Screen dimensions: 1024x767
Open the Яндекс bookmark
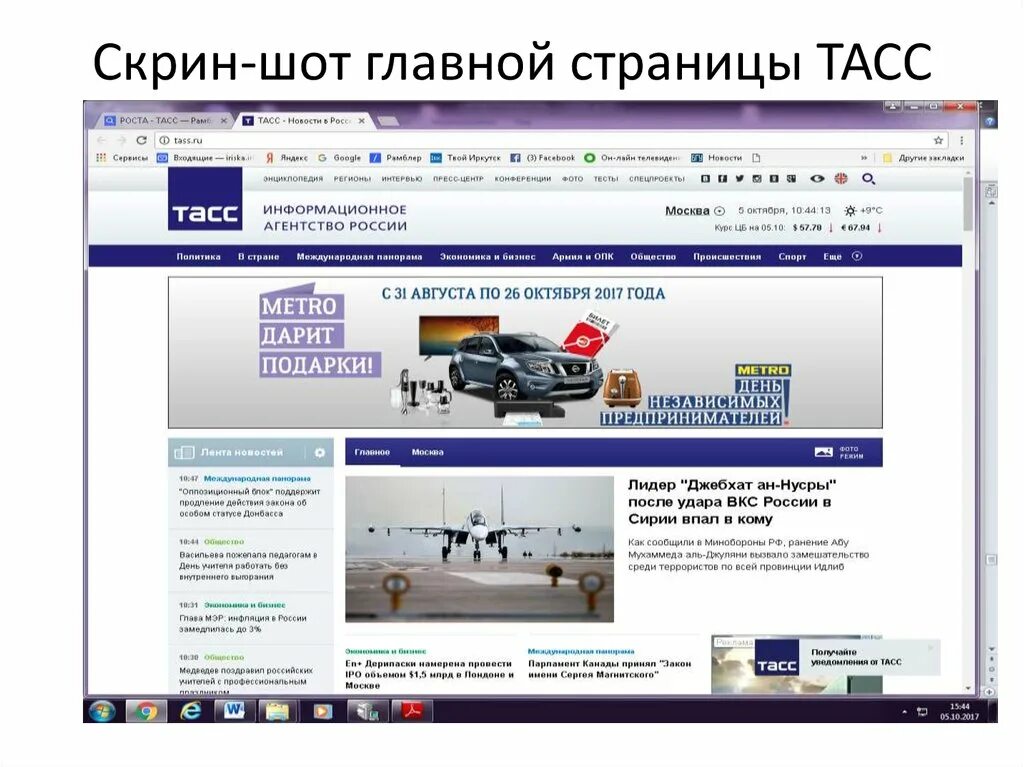[x=286, y=157]
